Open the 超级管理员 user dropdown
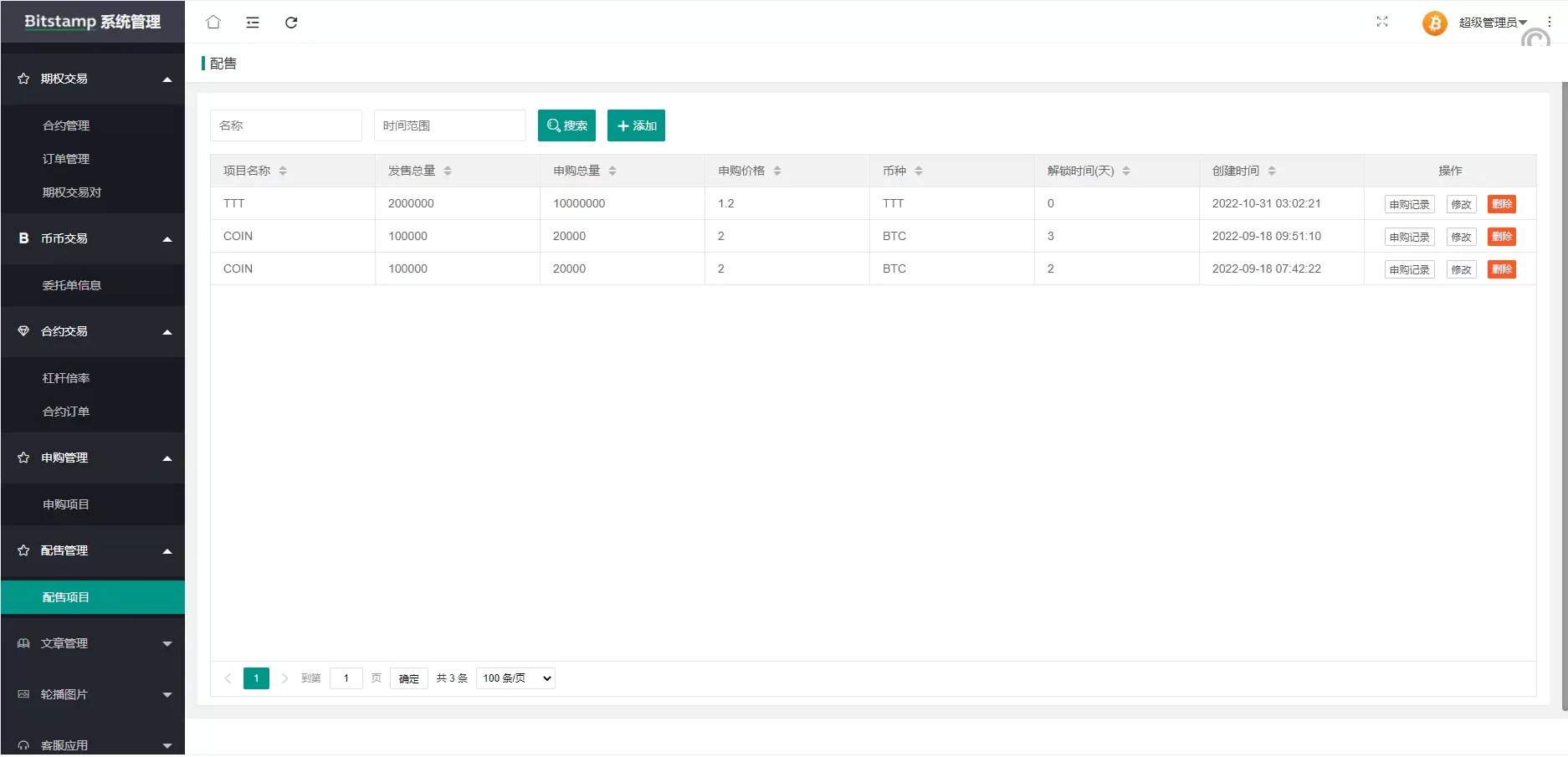Viewport: 1568px width, 757px height. tap(1492, 23)
